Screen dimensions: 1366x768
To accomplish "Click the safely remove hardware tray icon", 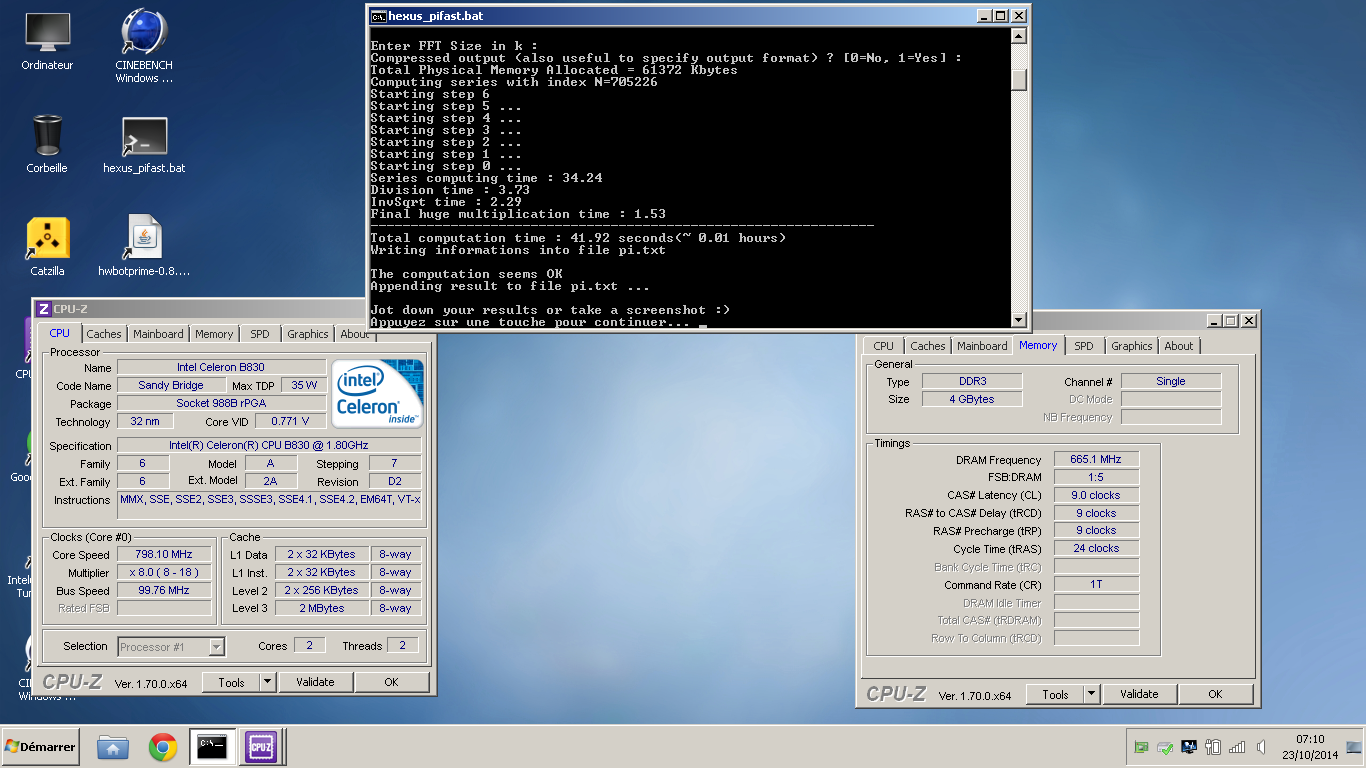I will point(1165,747).
